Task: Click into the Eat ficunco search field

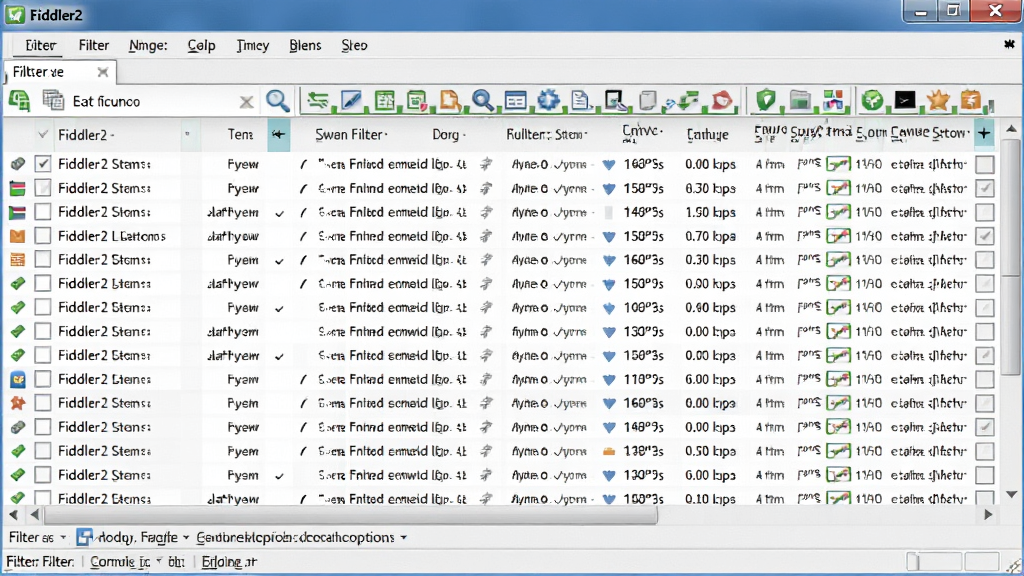Action: [153, 101]
